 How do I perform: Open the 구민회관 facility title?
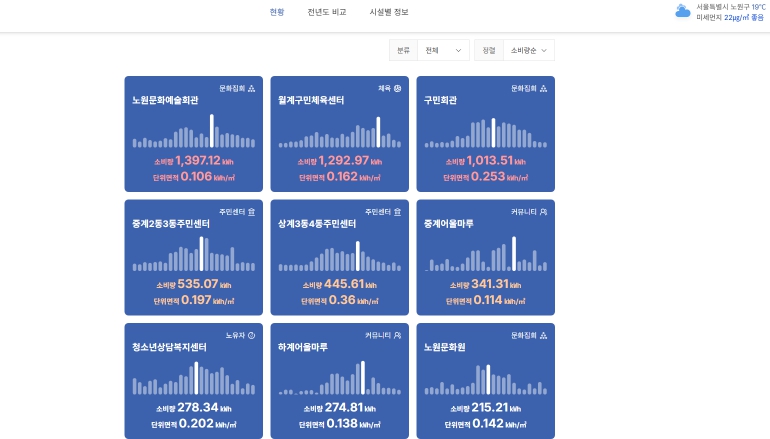pyautogui.click(x=440, y=100)
